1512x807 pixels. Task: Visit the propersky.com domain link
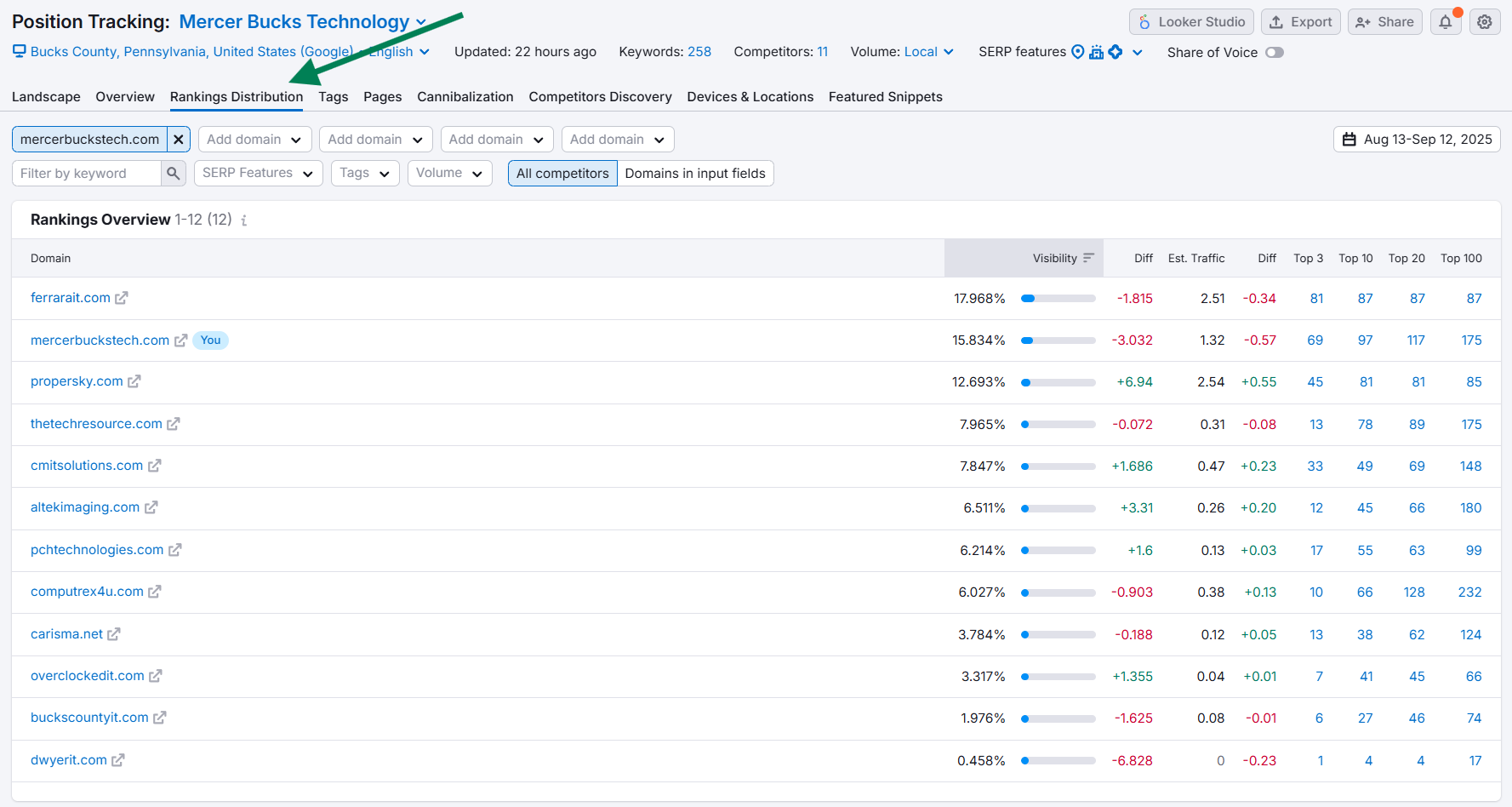(77, 381)
